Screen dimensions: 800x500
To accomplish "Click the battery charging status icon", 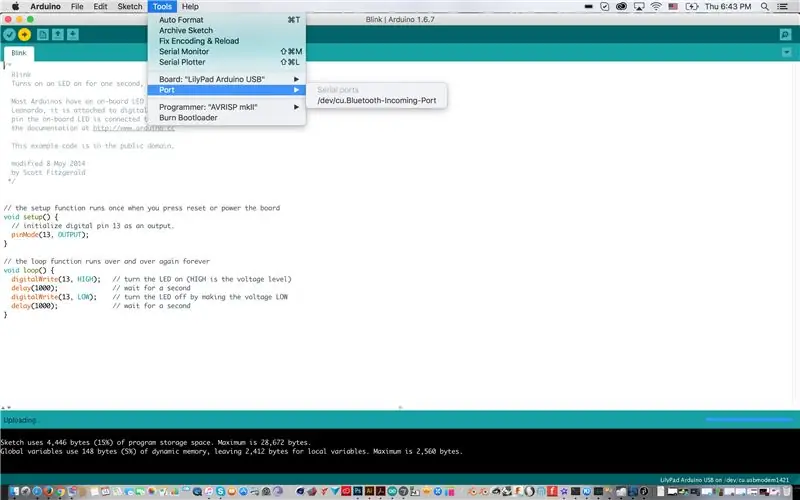I will coord(692,6).
